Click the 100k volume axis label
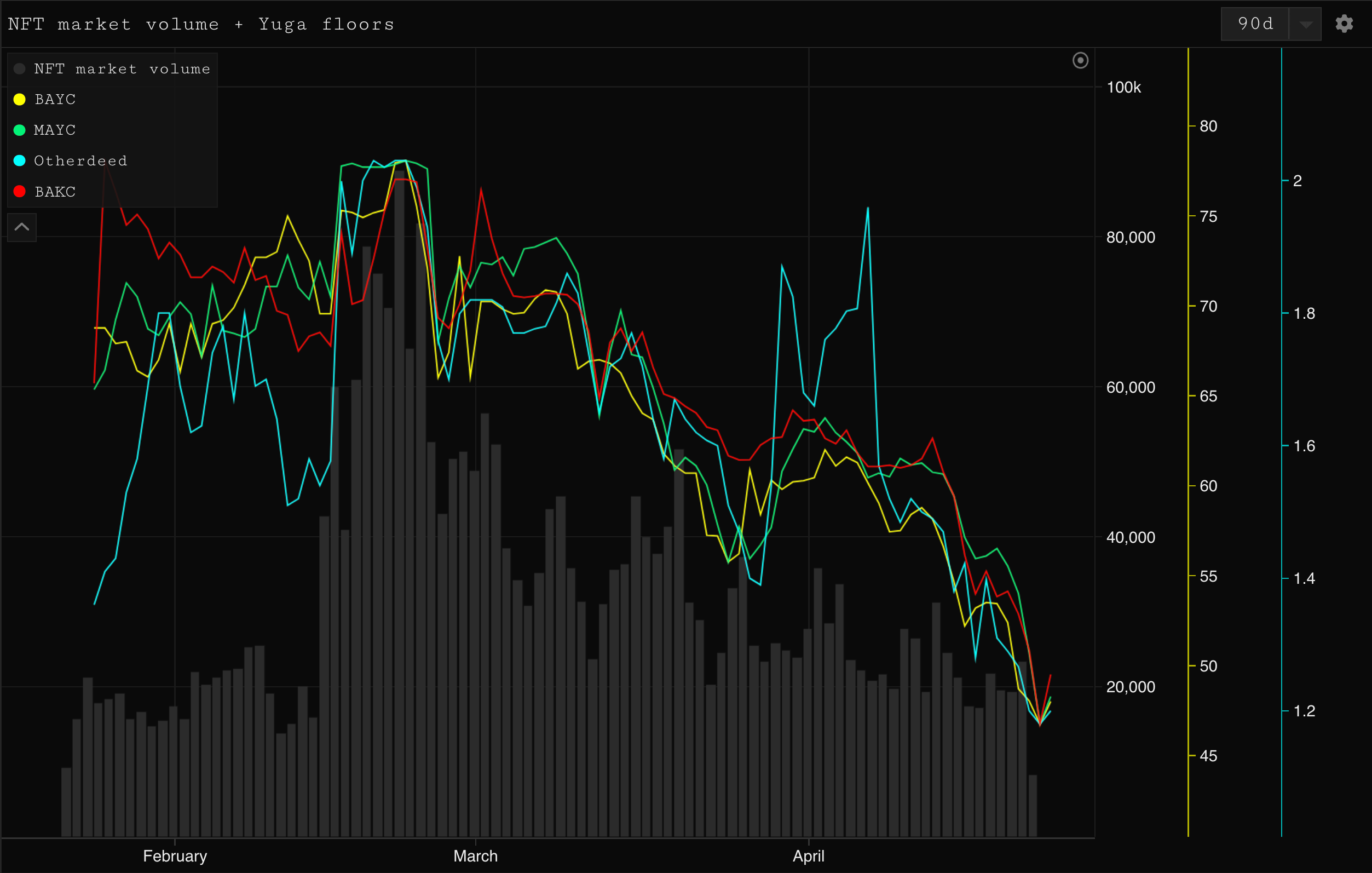 coord(1123,87)
